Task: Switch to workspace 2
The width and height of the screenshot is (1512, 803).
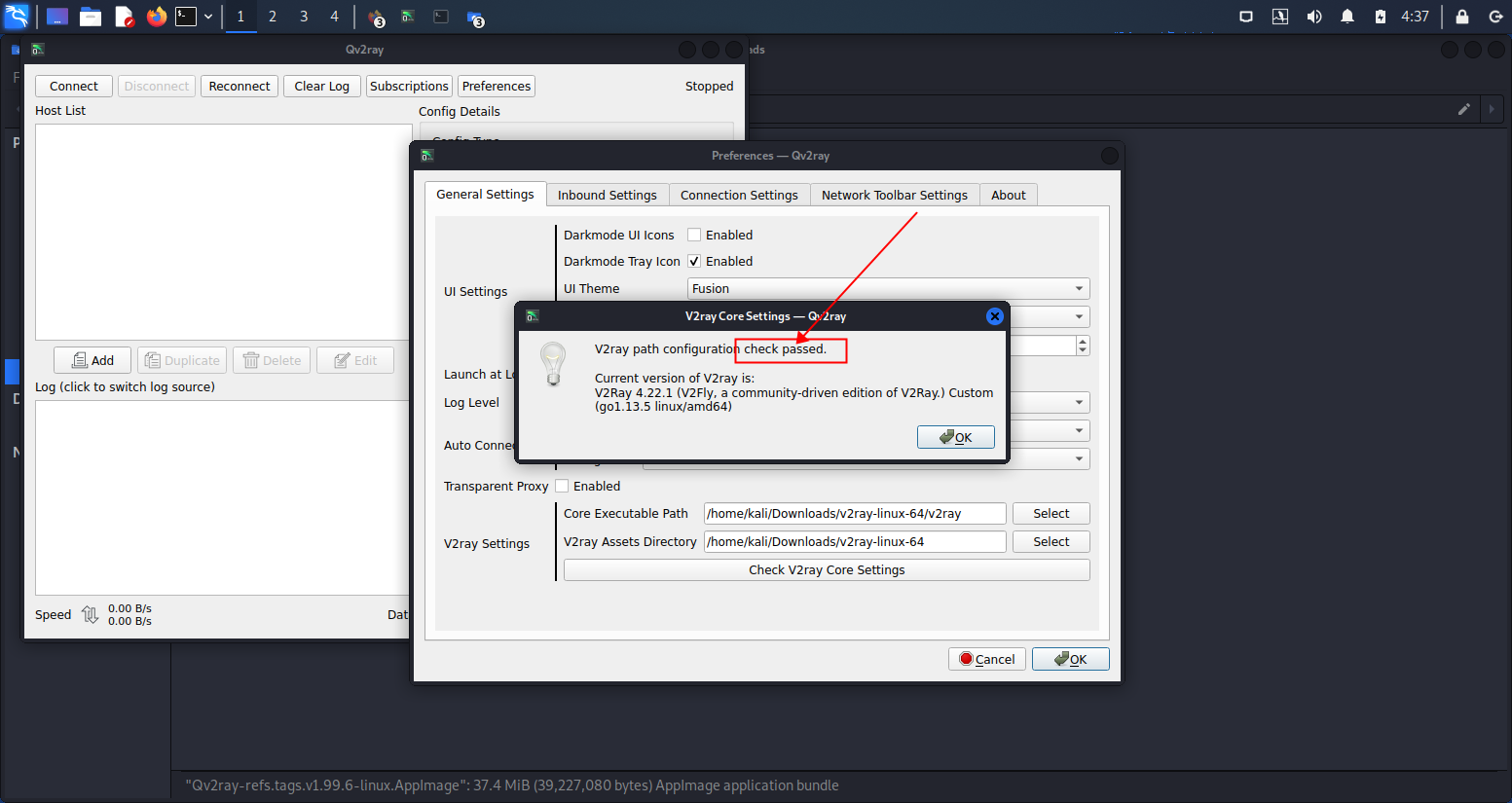Action: coord(273,17)
